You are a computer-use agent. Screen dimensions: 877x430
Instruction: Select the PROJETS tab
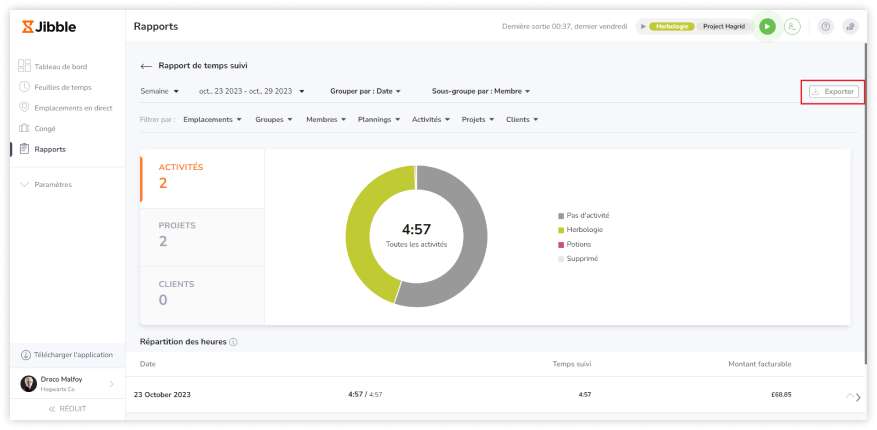coord(202,237)
